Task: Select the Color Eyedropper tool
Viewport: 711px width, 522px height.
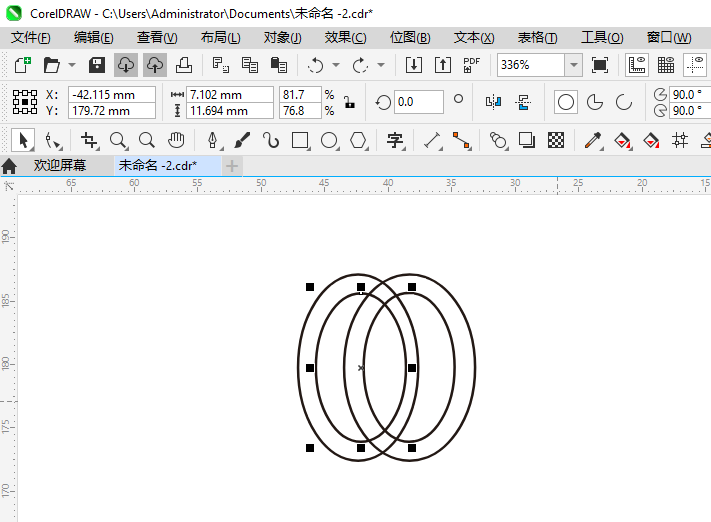Action: pos(593,141)
